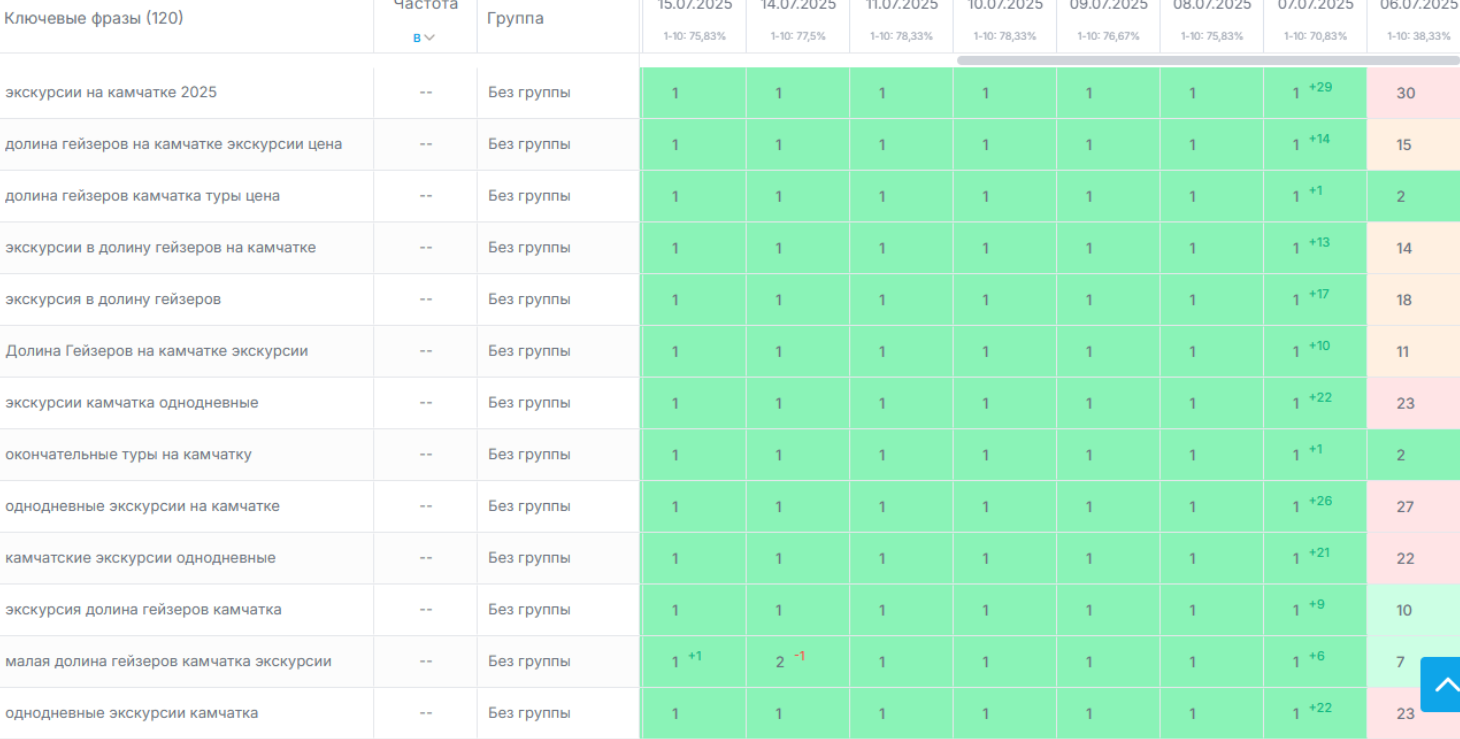The width and height of the screenshot is (1460, 739).
Task: Click position 30 cell in 06.07.2025 column
Action: click(x=1405, y=93)
